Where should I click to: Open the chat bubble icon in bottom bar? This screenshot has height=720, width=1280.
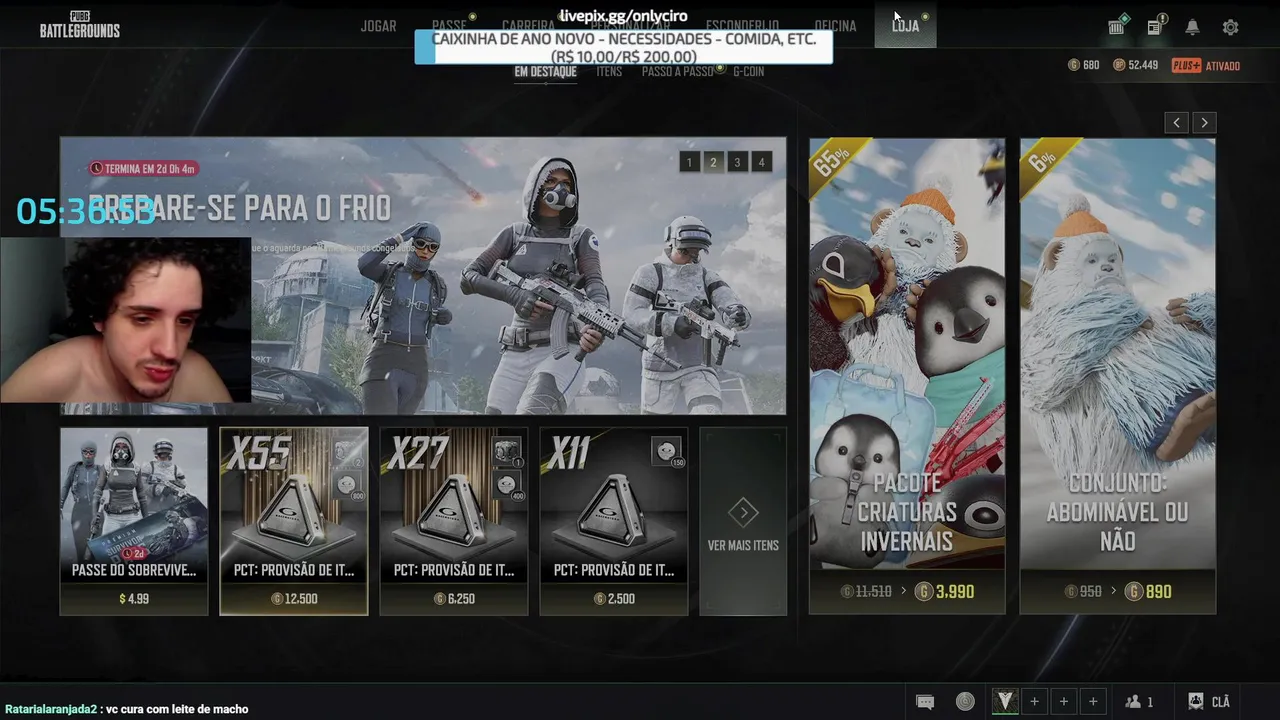click(925, 702)
